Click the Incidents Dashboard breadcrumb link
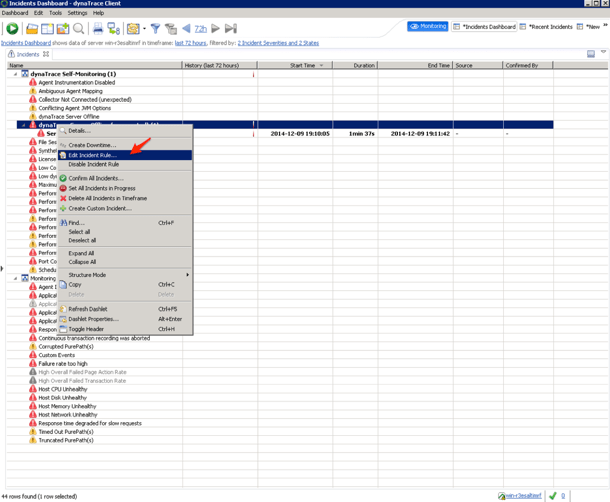This screenshot has width=610, height=502. click(26, 43)
